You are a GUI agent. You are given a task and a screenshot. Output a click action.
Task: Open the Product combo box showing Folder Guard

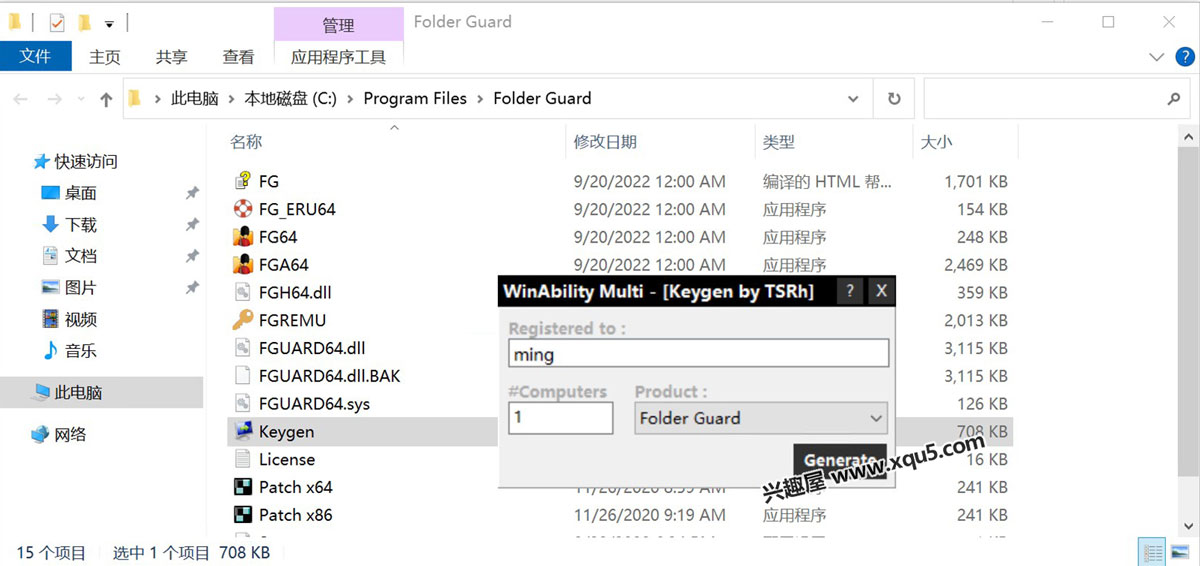point(761,418)
